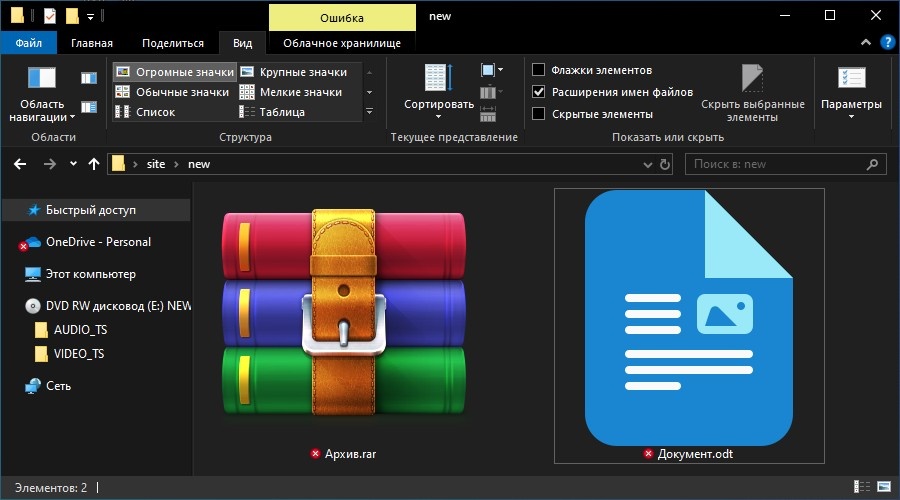
Task: Select Огромные значки layout
Action: (174, 72)
